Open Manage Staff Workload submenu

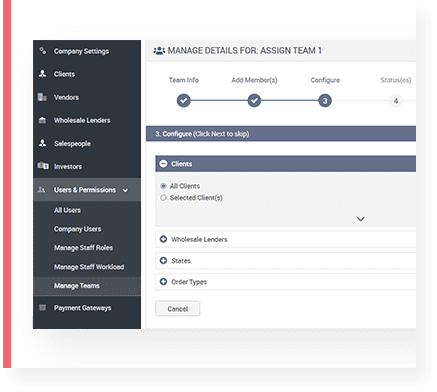coord(89,267)
